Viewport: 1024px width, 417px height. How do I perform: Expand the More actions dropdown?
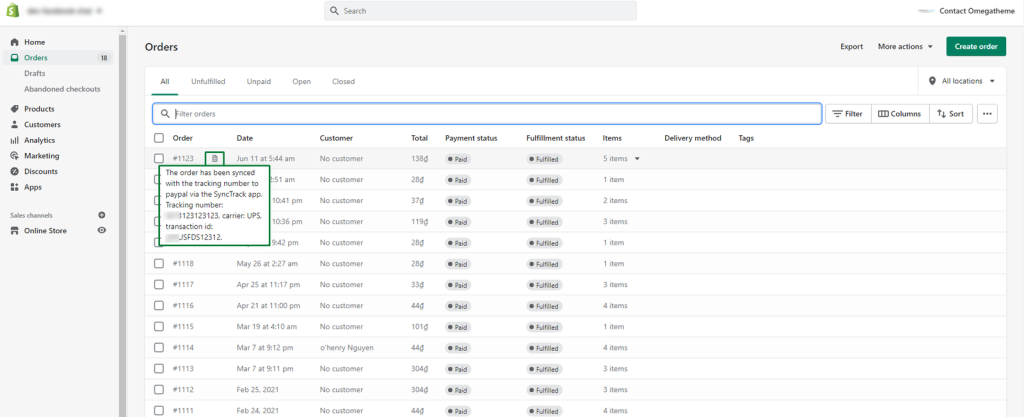point(905,46)
